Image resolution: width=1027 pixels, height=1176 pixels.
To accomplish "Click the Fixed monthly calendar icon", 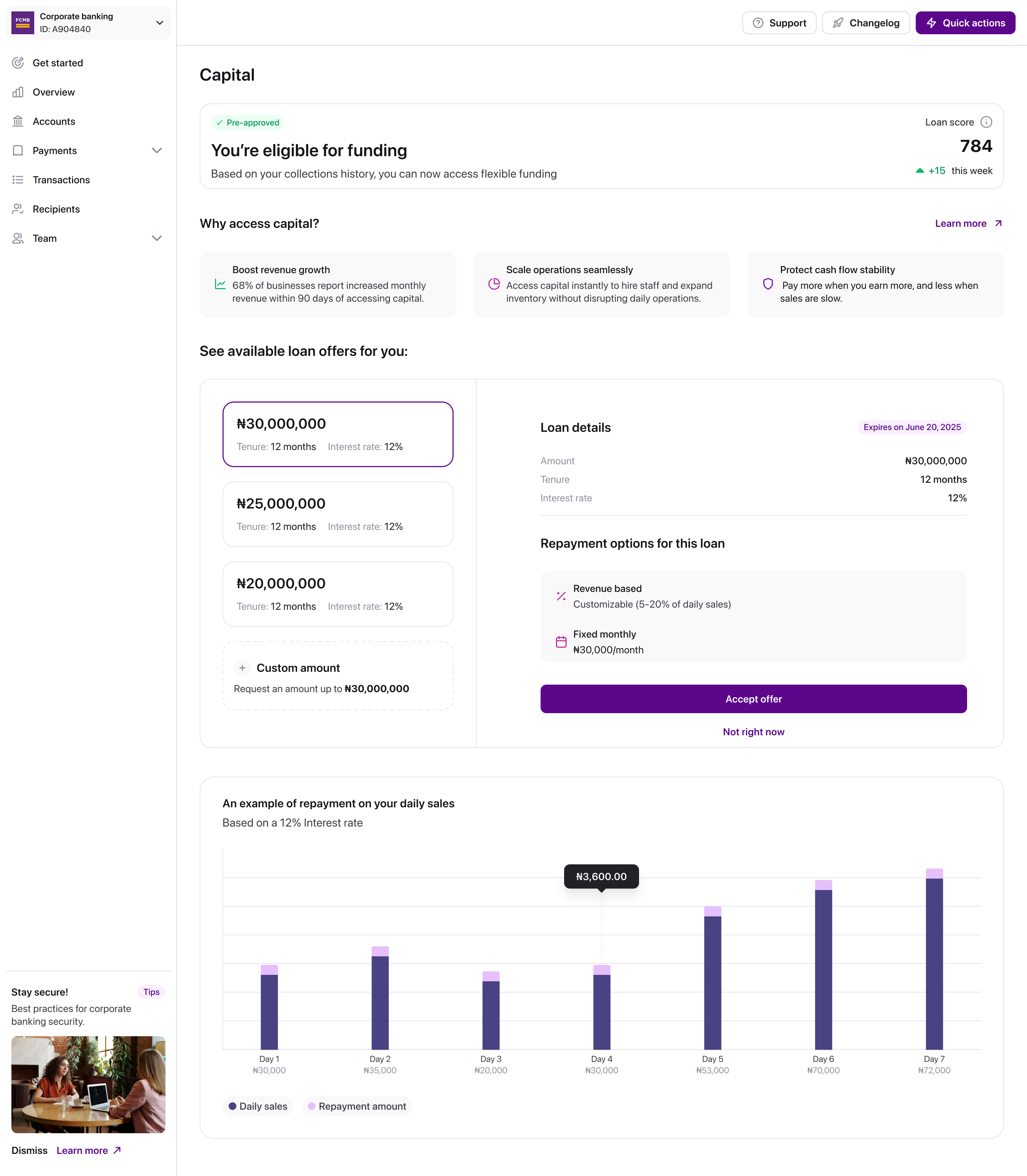I will point(561,642).
